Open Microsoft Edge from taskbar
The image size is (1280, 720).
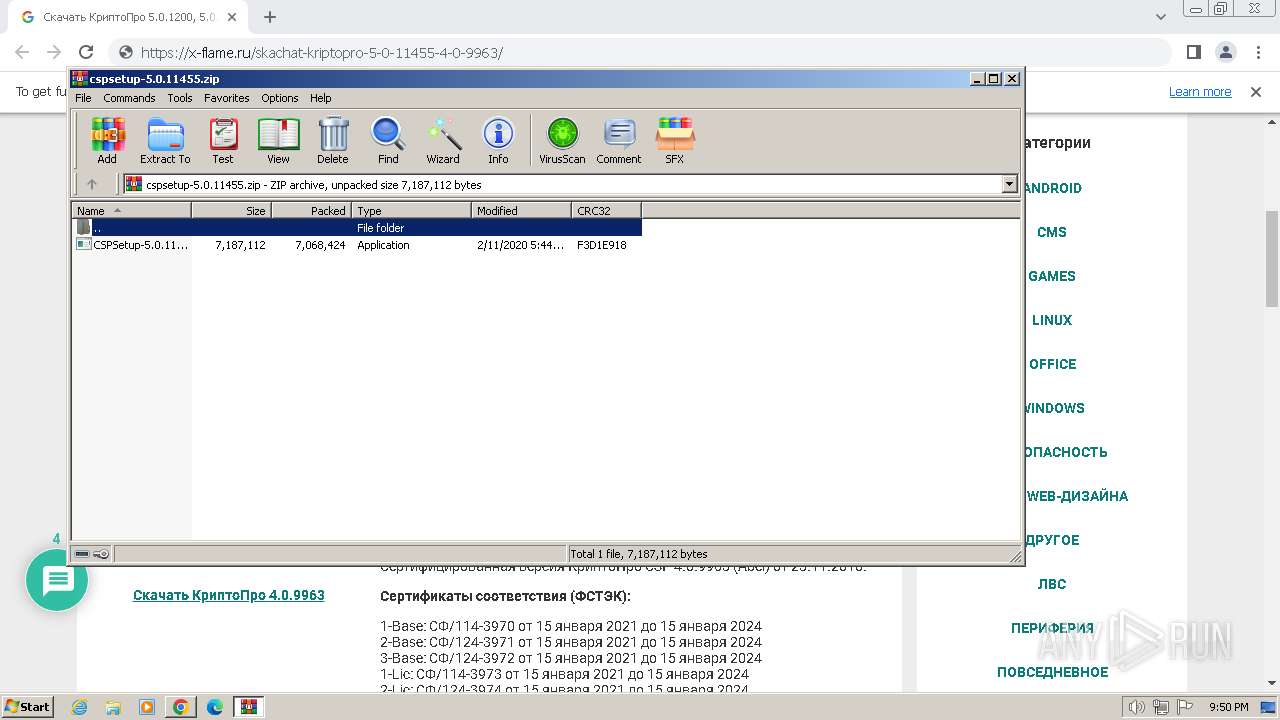(x=215, y=707)
